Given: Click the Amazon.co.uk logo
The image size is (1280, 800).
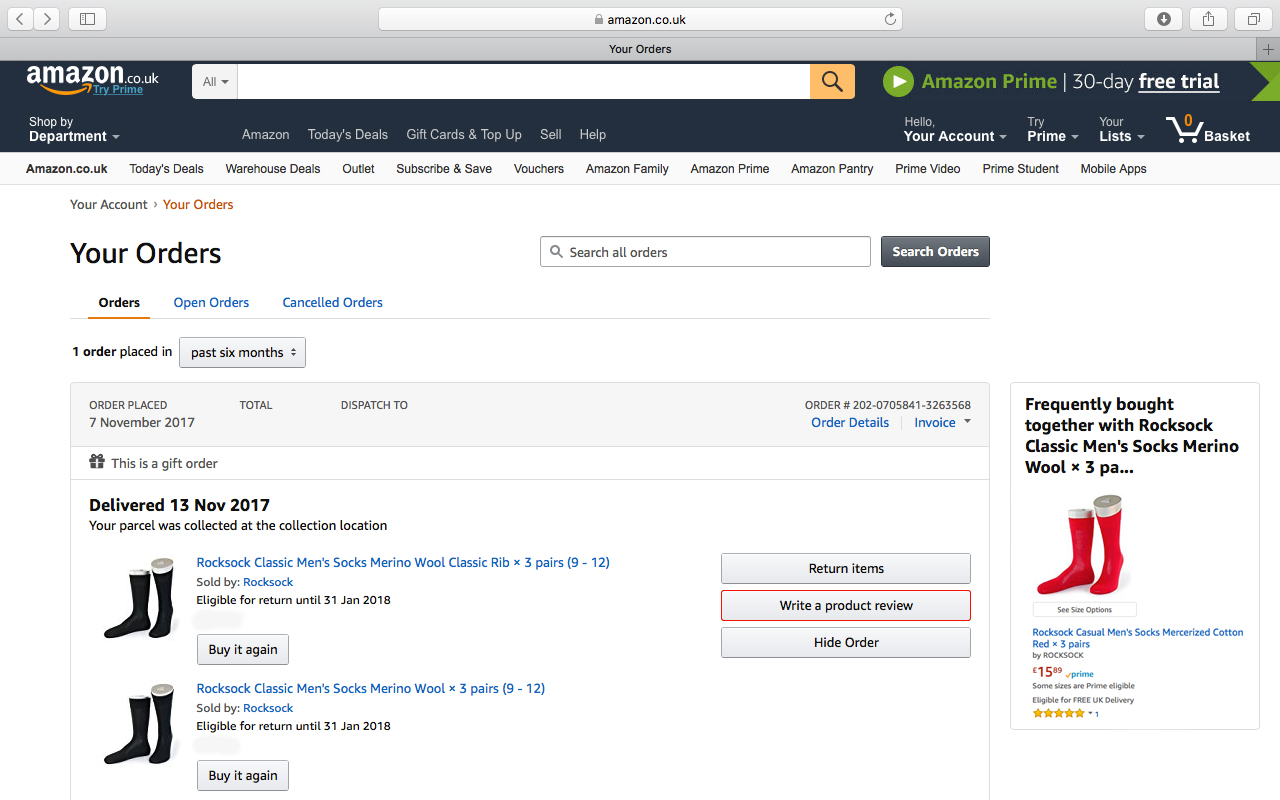Looking at the screenshot, I should click(x=92, y=79).
